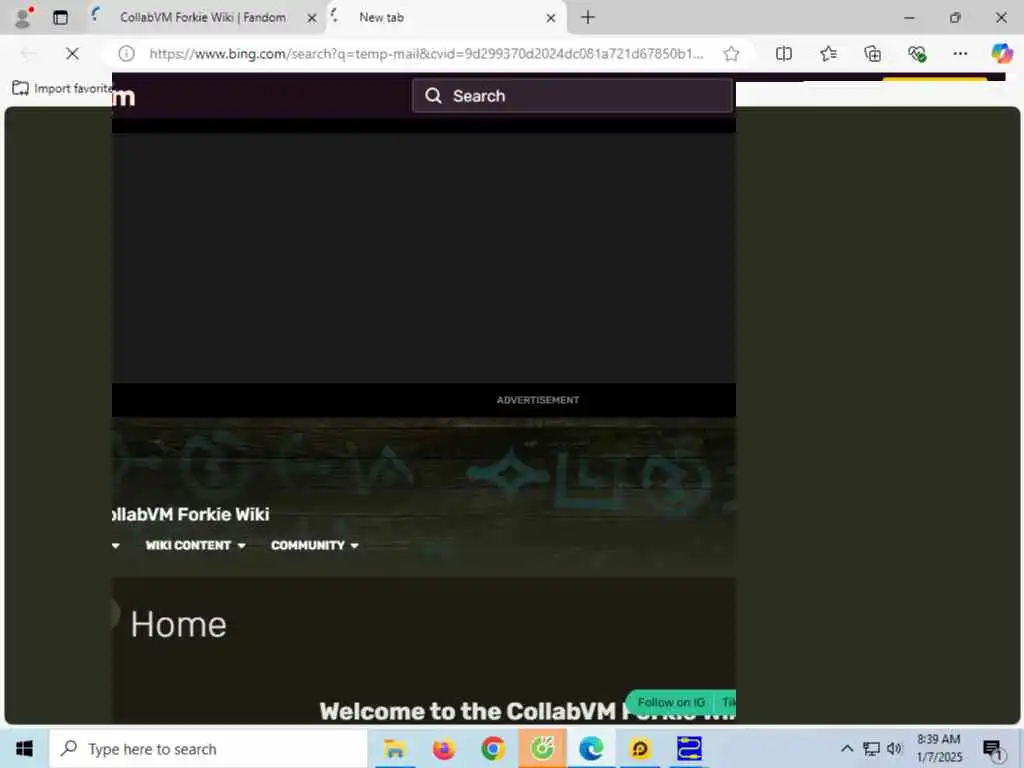Viewport: 1024px width, 768px height.
Task: Show hidden system tray icons
Action: (847, 748)
